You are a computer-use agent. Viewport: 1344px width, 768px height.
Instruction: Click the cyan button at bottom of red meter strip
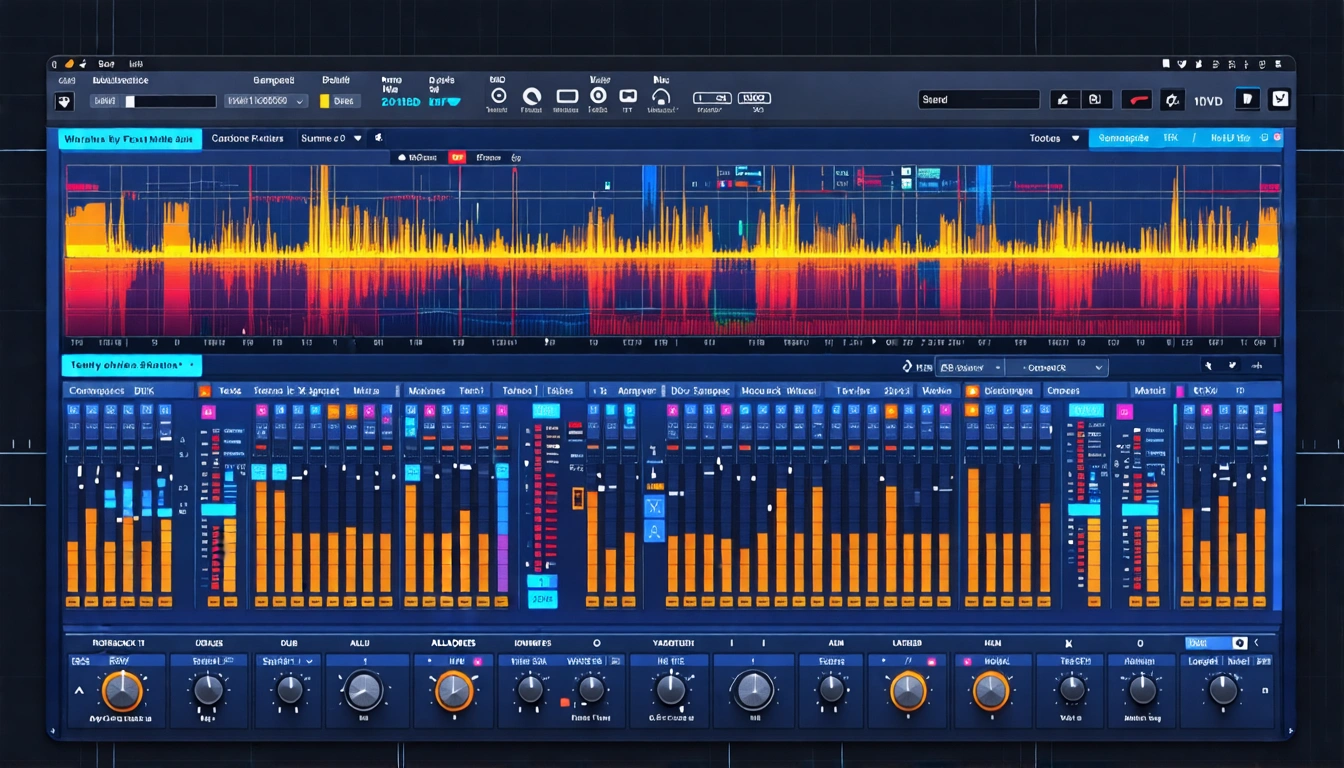[x=542, y=599]
